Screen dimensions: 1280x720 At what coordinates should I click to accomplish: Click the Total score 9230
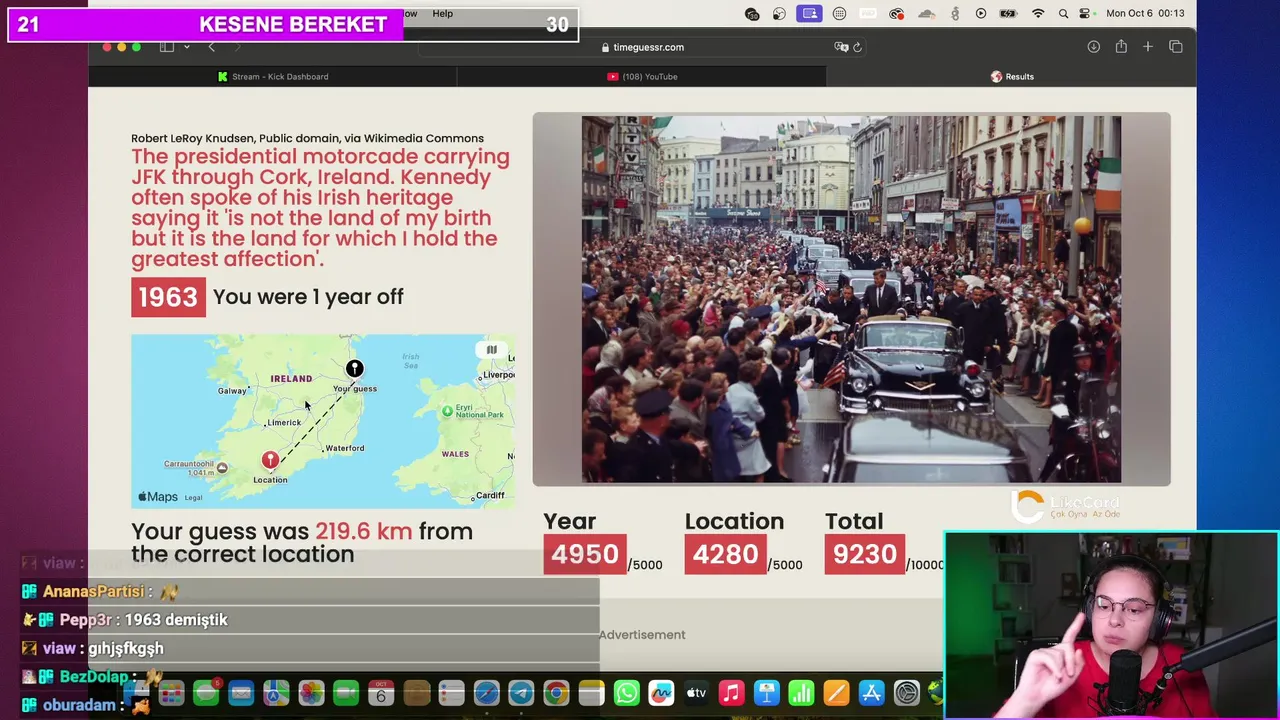865,554
